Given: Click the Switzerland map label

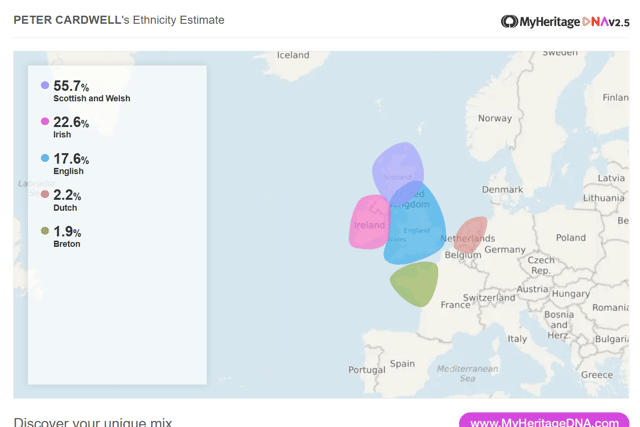Looking at the screenshot, I should 489,298.
